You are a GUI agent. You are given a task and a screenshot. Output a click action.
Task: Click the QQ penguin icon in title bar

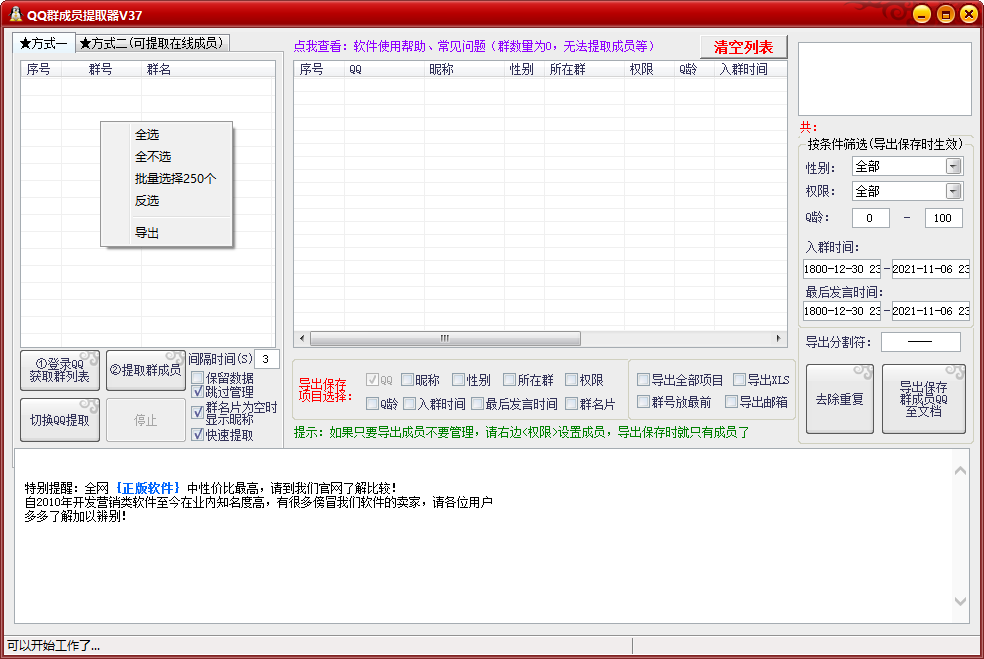pyautogui.click(x=15, y=14)
